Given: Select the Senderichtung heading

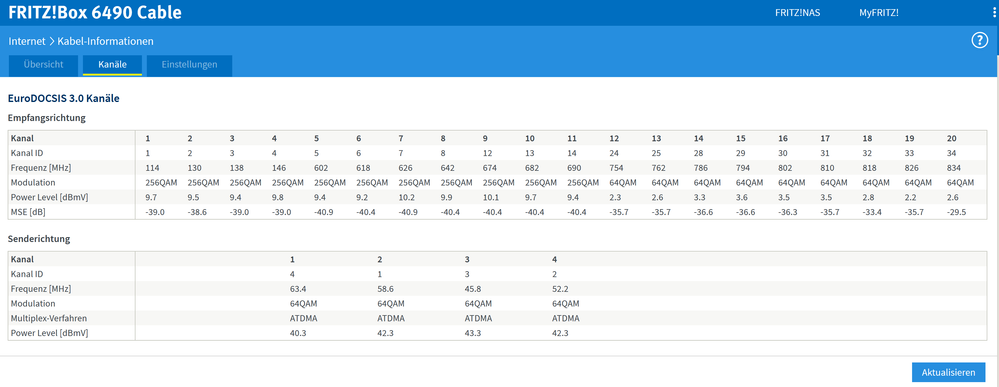Looking at the screenshot, I should [39, 239].
